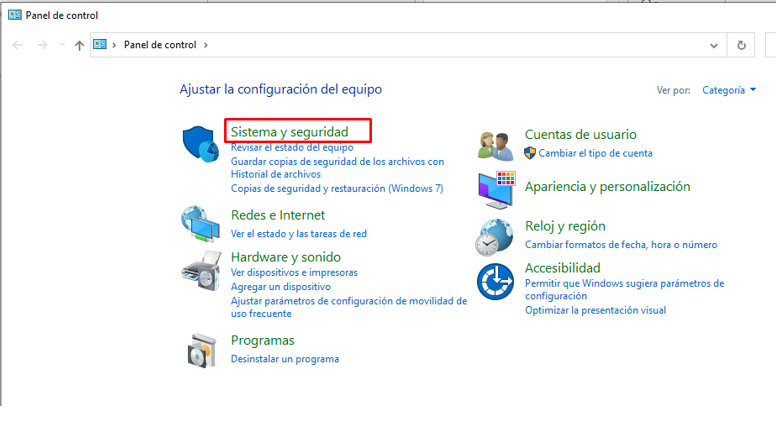Click the Redes e Internet globe icon
This screenshot has width=776, height=423.
coord(201,225)
